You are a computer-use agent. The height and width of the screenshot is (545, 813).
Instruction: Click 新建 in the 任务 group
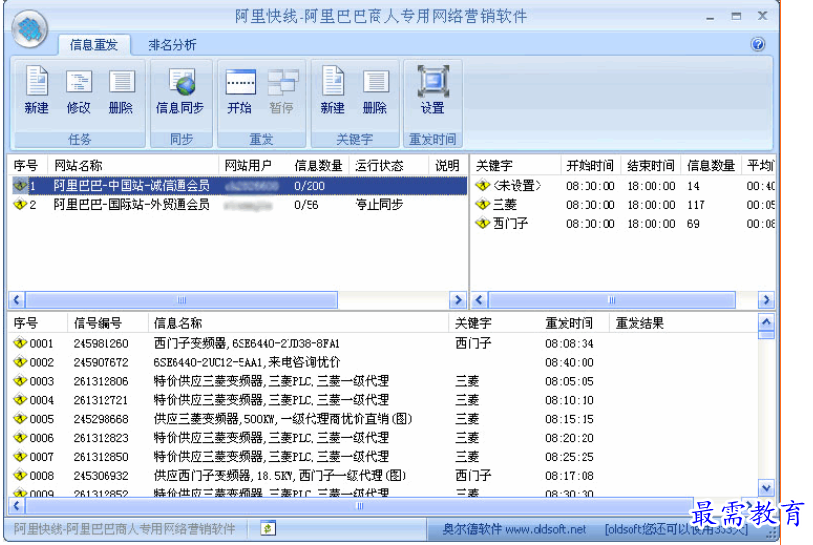point(36,90)
